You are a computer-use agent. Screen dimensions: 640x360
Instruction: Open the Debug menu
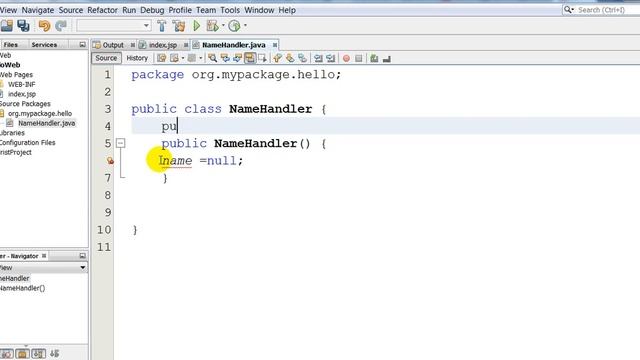152,10
